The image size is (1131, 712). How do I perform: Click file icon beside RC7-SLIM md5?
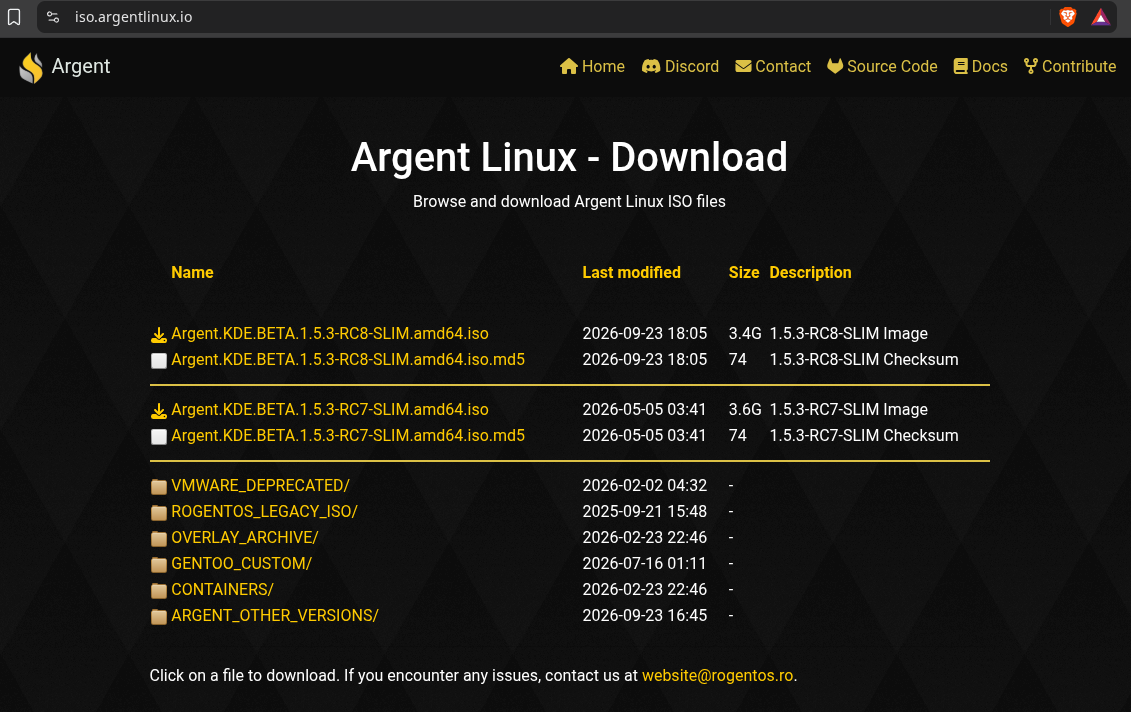coord(159,436)
